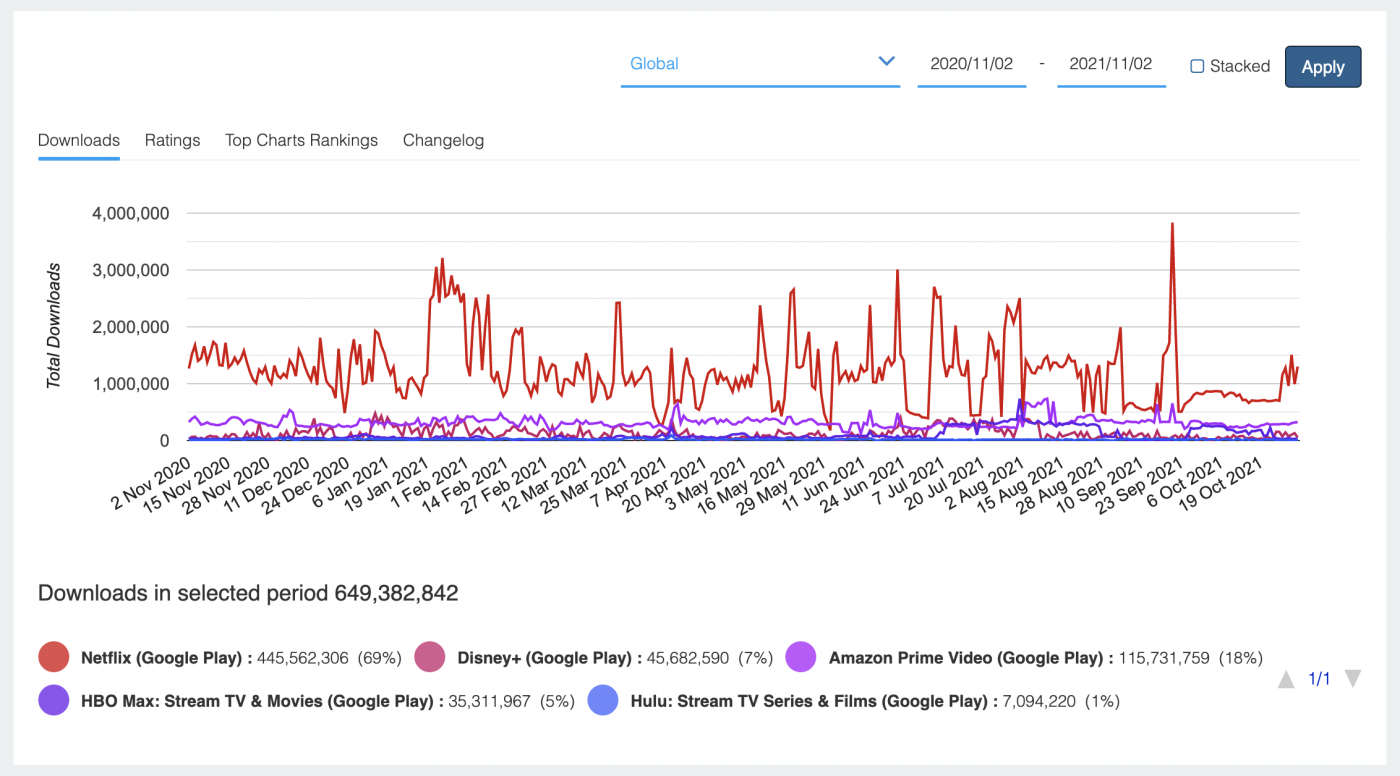Open the Top Charts Rankings tab
Image resolution: width=1400 pixels, height=776 pixels.
301,140
